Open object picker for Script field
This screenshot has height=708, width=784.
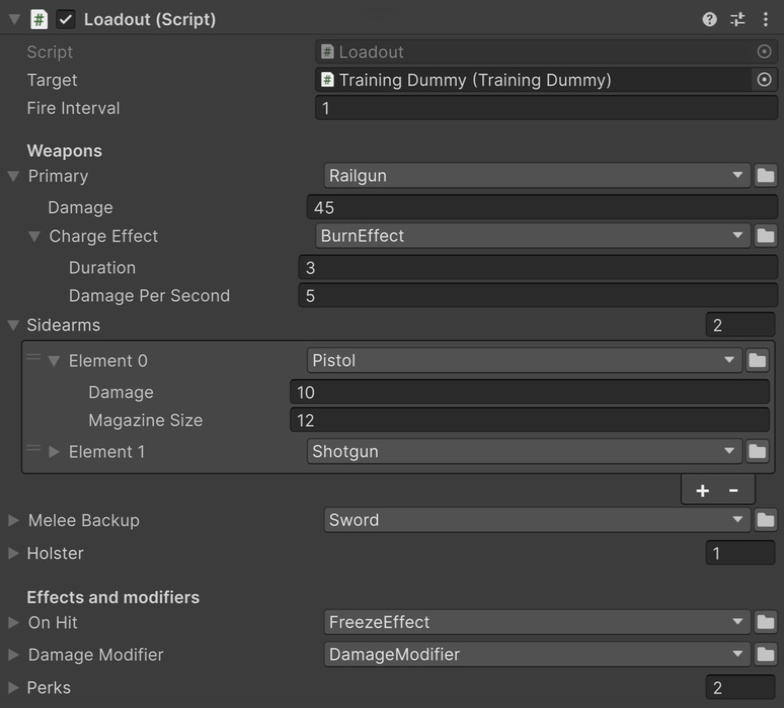click(764, 52)
